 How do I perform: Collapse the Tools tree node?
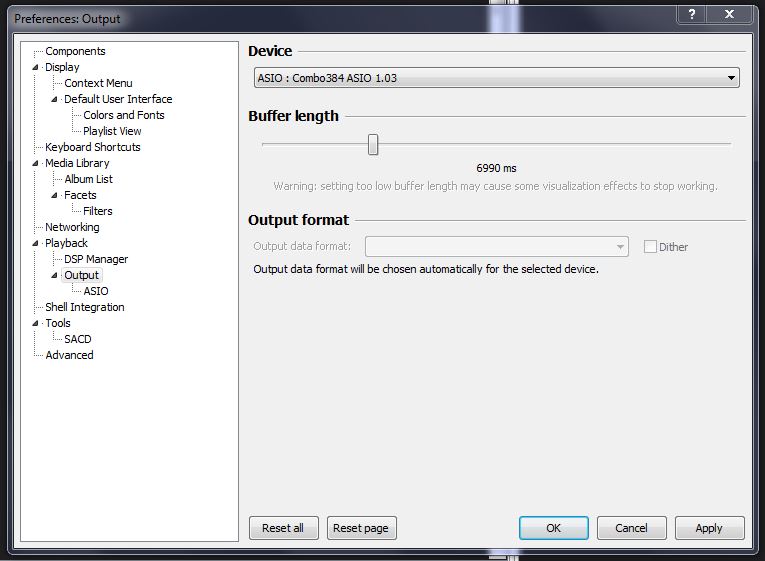pyautogui.click(x=35, y=323)
